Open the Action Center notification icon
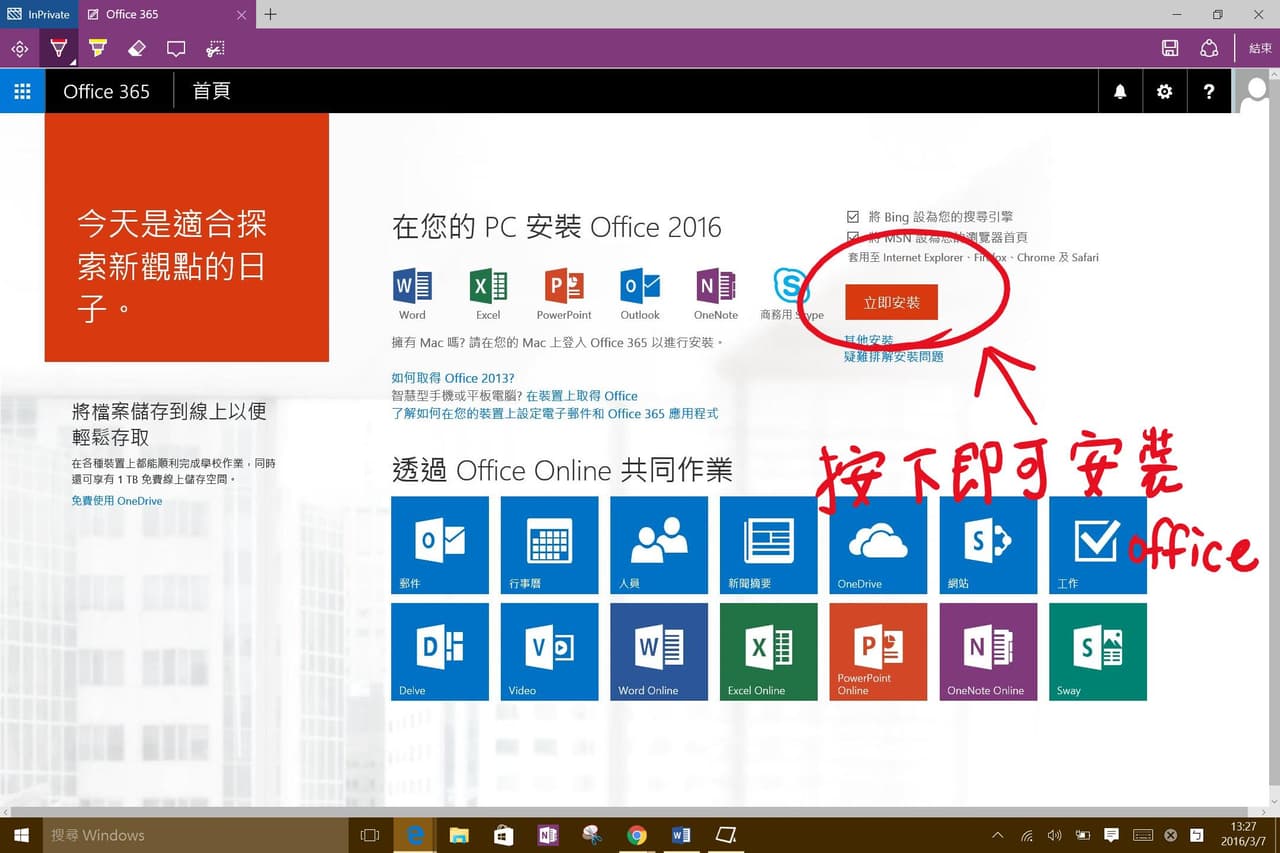This screenshot has height=853, width=1280. coord(1111,835)
